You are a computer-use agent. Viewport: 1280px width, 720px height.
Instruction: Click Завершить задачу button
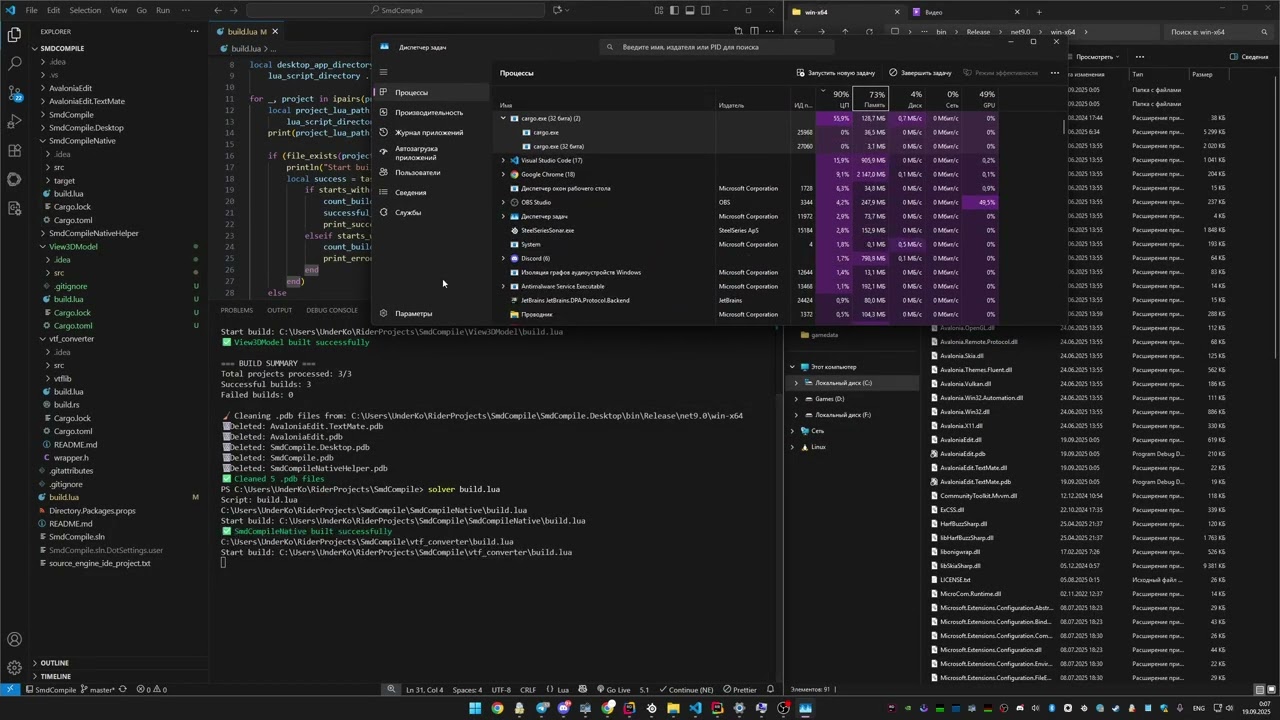coord(920,73)
